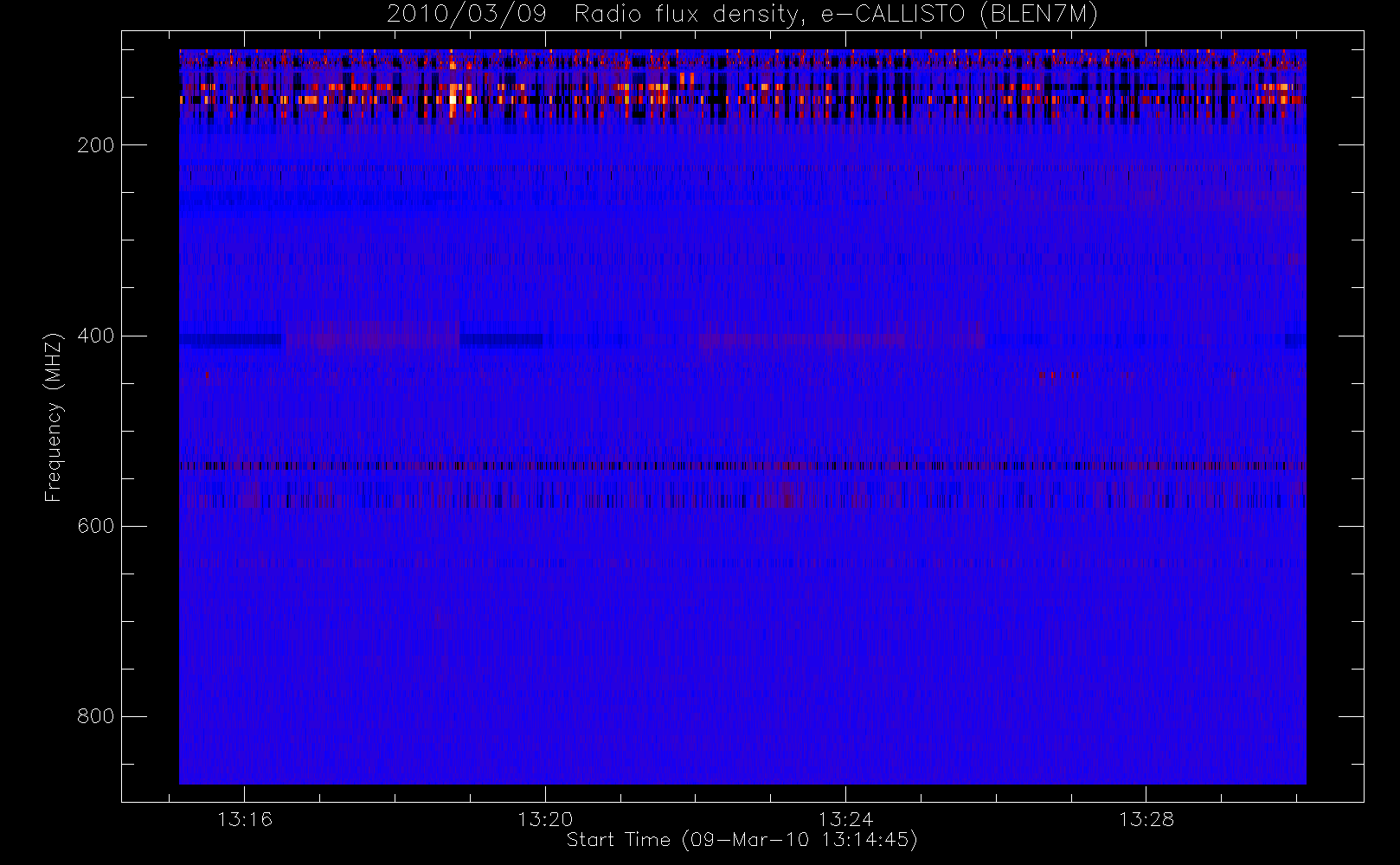Select the 'Frequency (MHz)' axis label
Screen dimensions: 1400x865
point(54,417)
